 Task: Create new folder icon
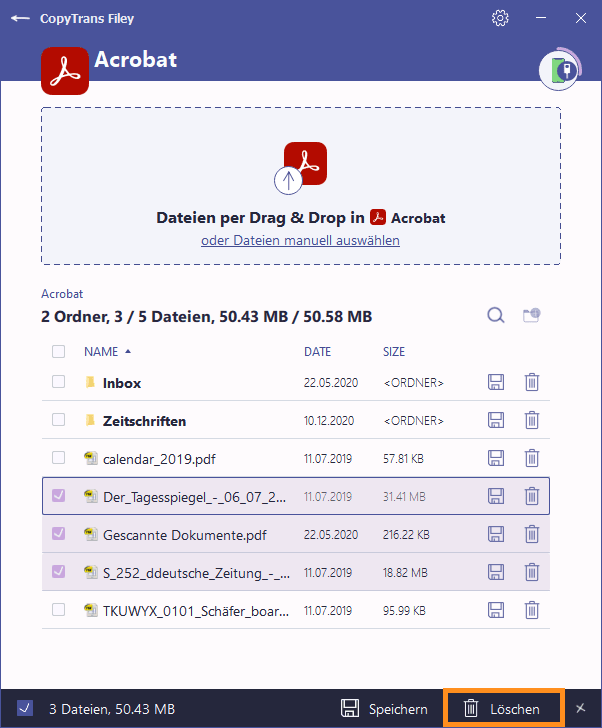(531, 315)
